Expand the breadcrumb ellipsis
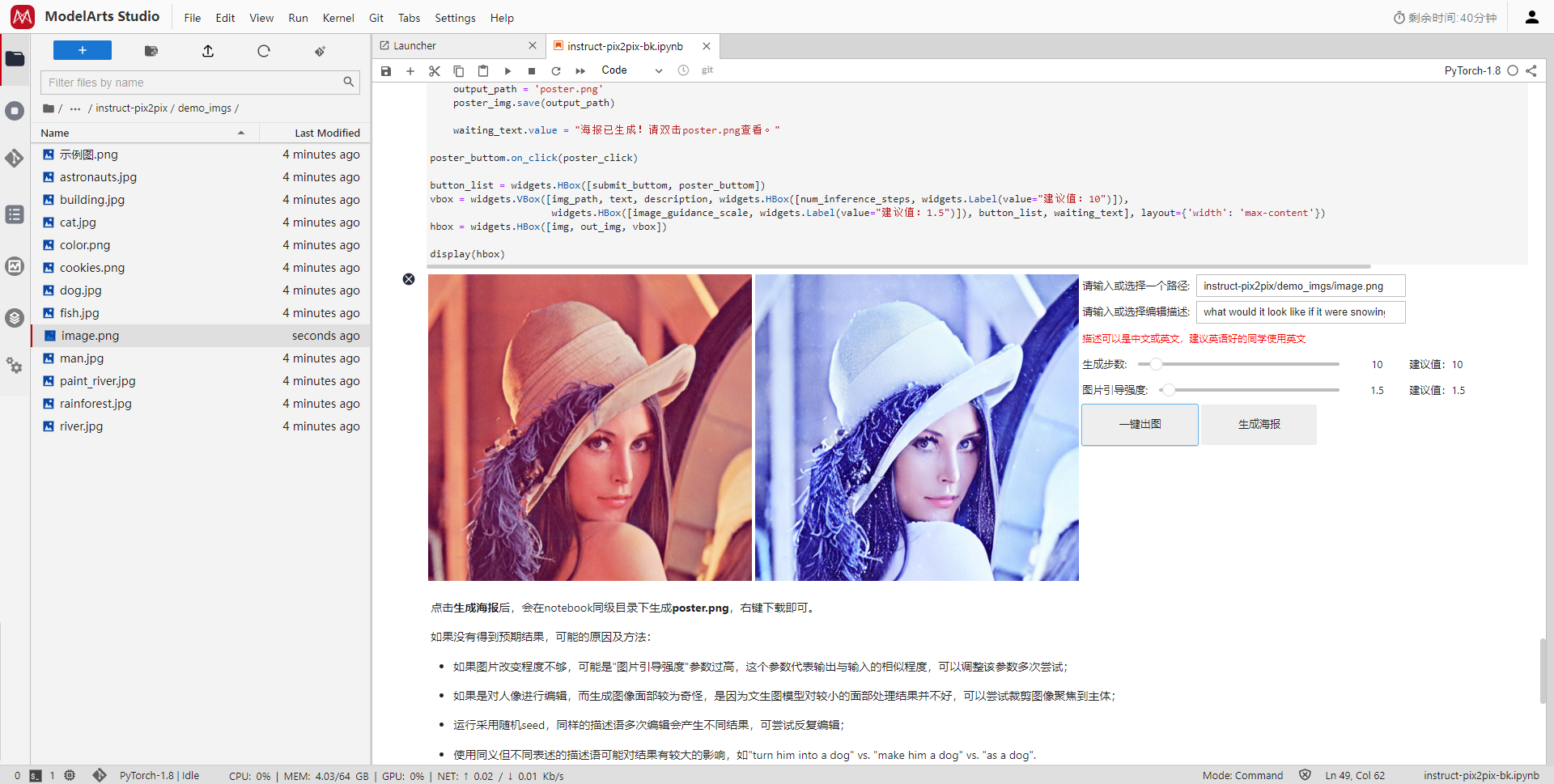1554x784 pixels. (x=75, y=108)
